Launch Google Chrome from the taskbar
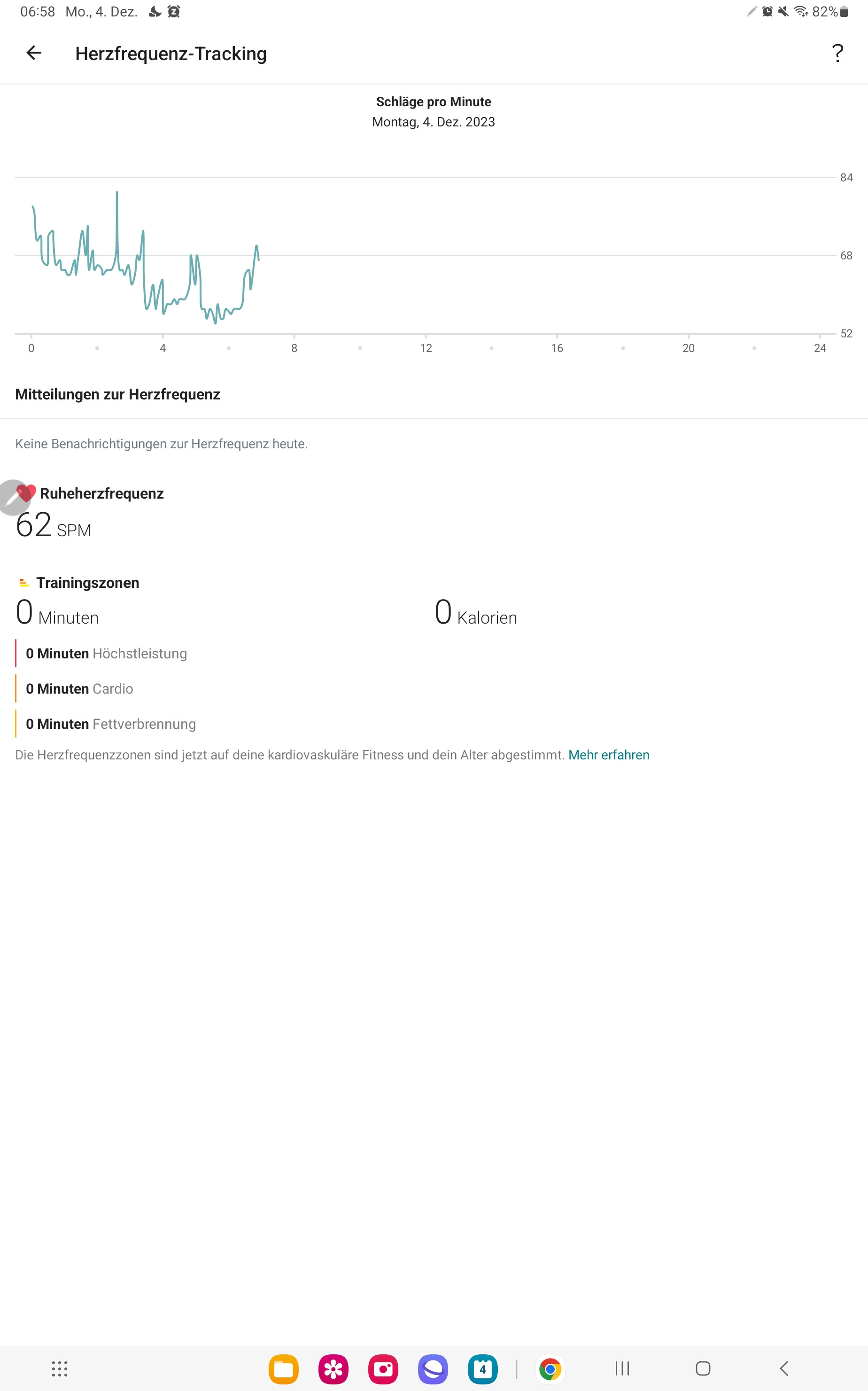Viewport: 868px width, 1391px height. (550, 1369)
